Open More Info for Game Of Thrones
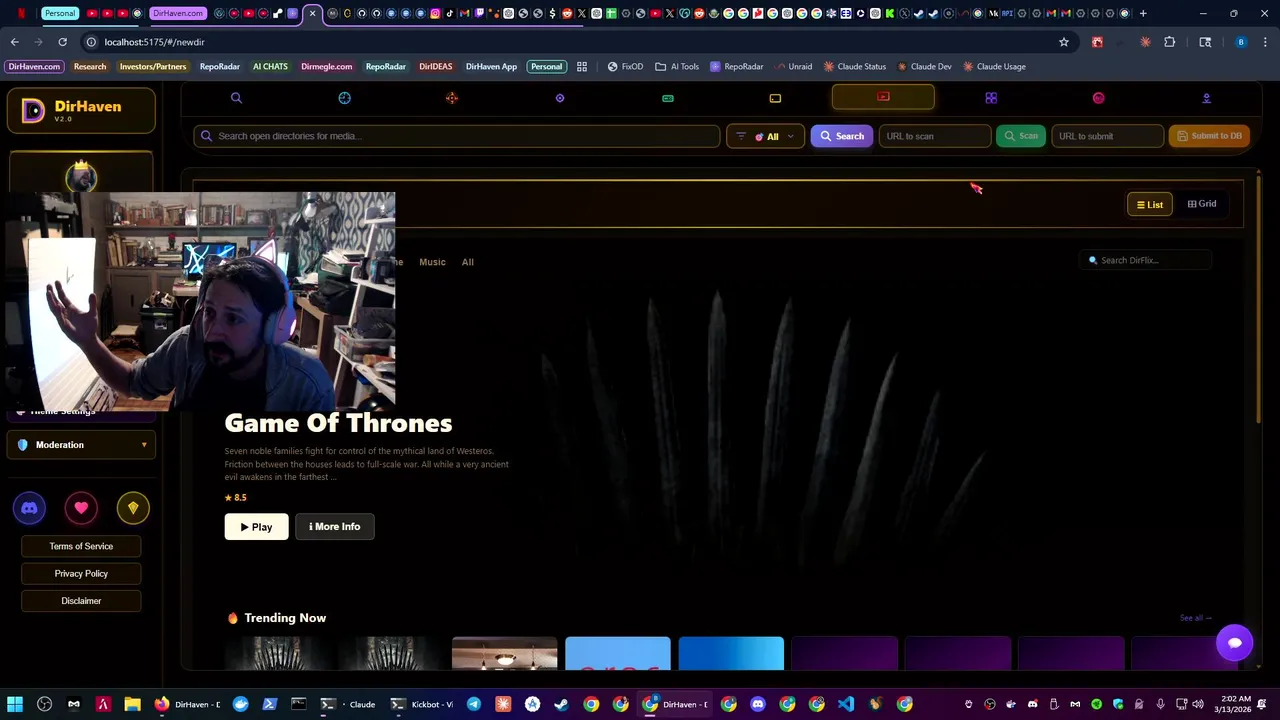1280x720 pixels. (334, 527)
